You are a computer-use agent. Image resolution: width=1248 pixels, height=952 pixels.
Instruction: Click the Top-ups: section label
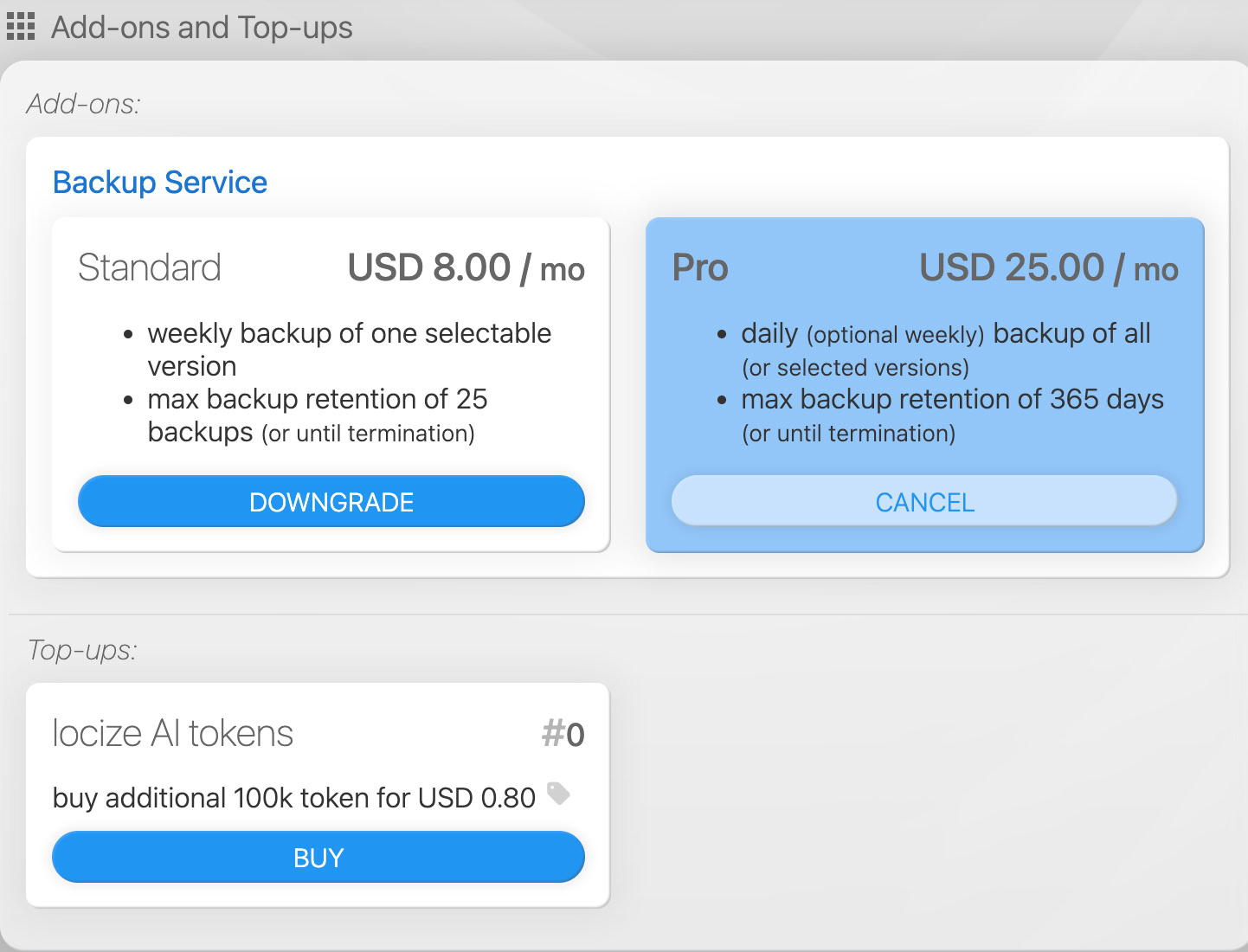click(82, 650)
